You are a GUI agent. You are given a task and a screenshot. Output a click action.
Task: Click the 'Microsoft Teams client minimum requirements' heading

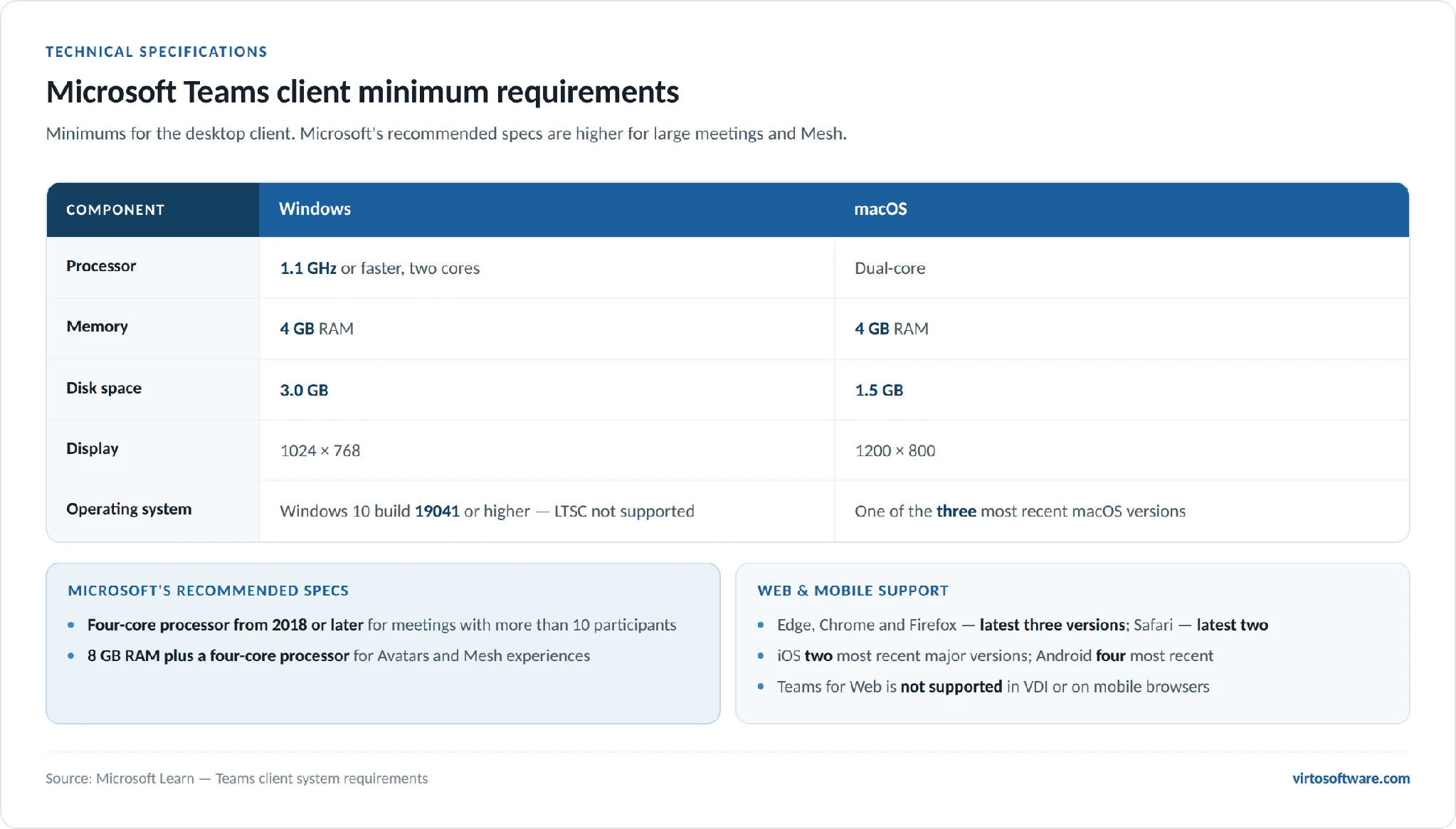click(363, 92)
